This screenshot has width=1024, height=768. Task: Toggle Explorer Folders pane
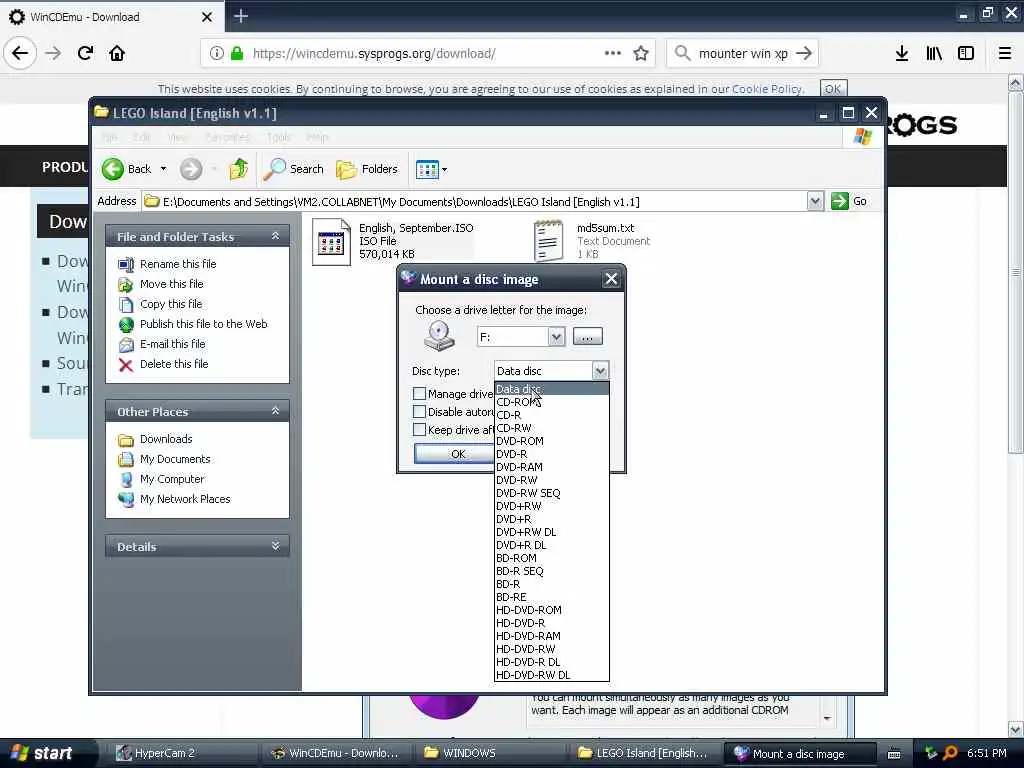(x=366, y=169)
